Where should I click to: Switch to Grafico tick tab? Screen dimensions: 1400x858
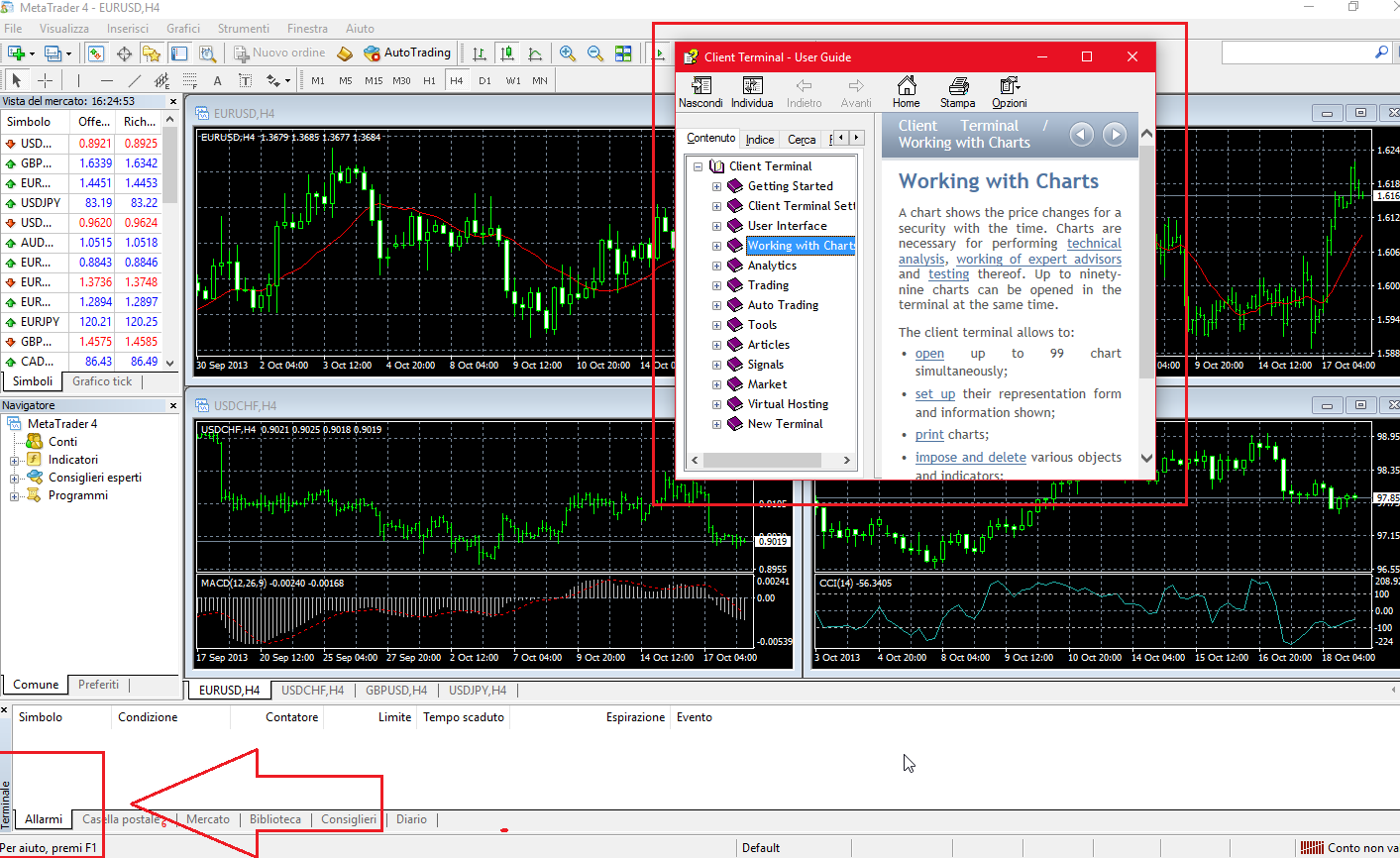coord(102,381)
